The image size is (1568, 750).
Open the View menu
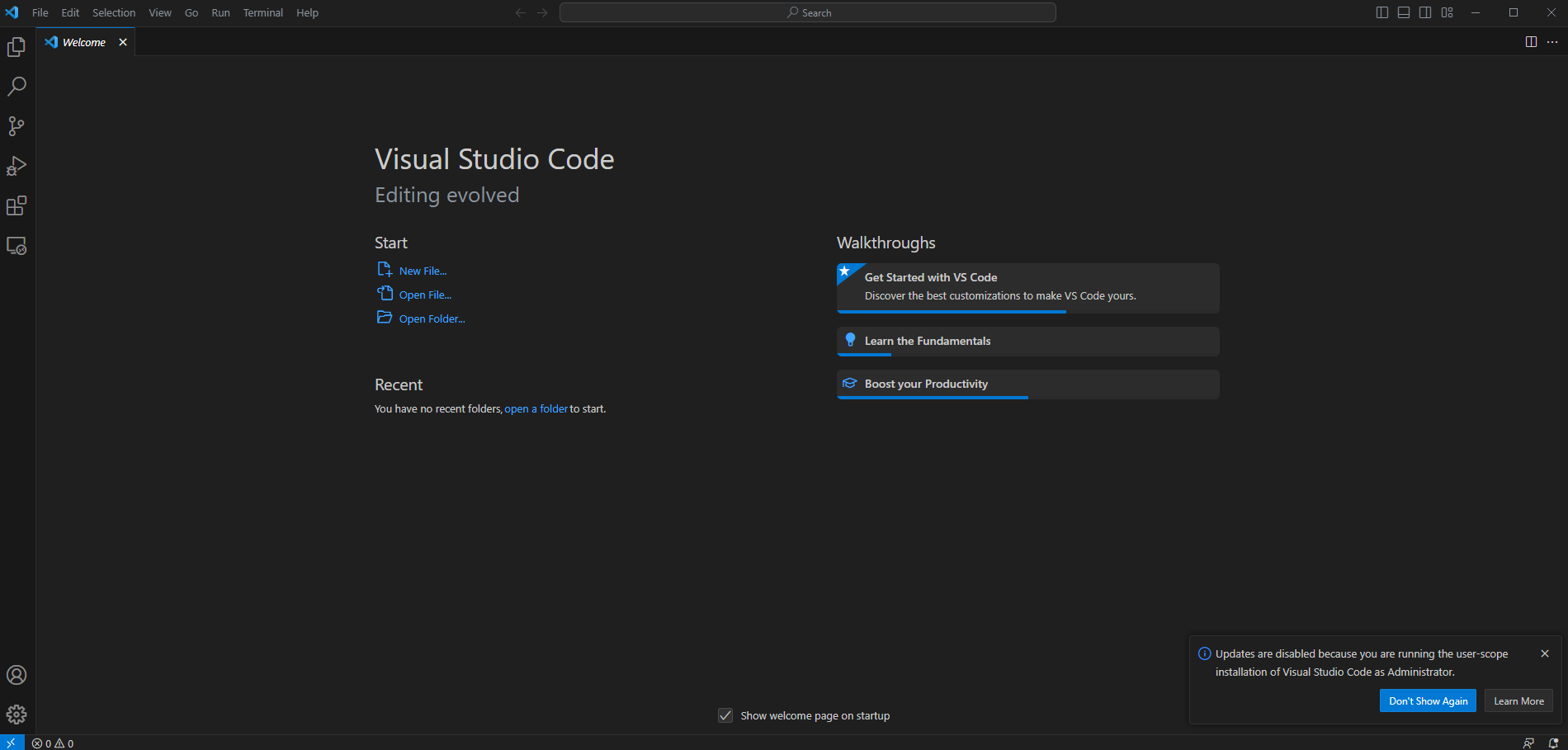[160, 12]
